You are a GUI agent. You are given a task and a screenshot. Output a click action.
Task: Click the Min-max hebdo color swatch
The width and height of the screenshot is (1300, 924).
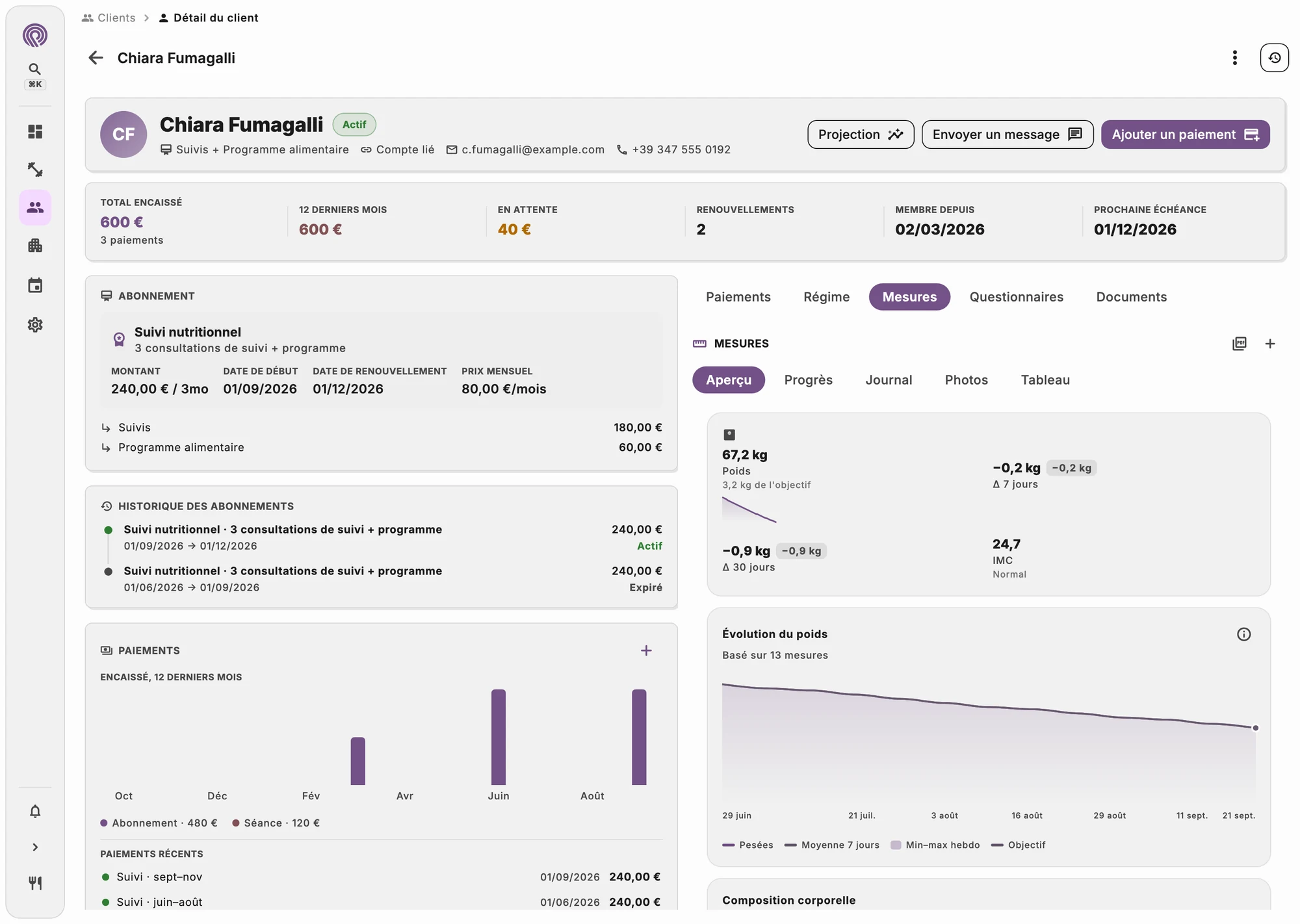click(895, 845)
